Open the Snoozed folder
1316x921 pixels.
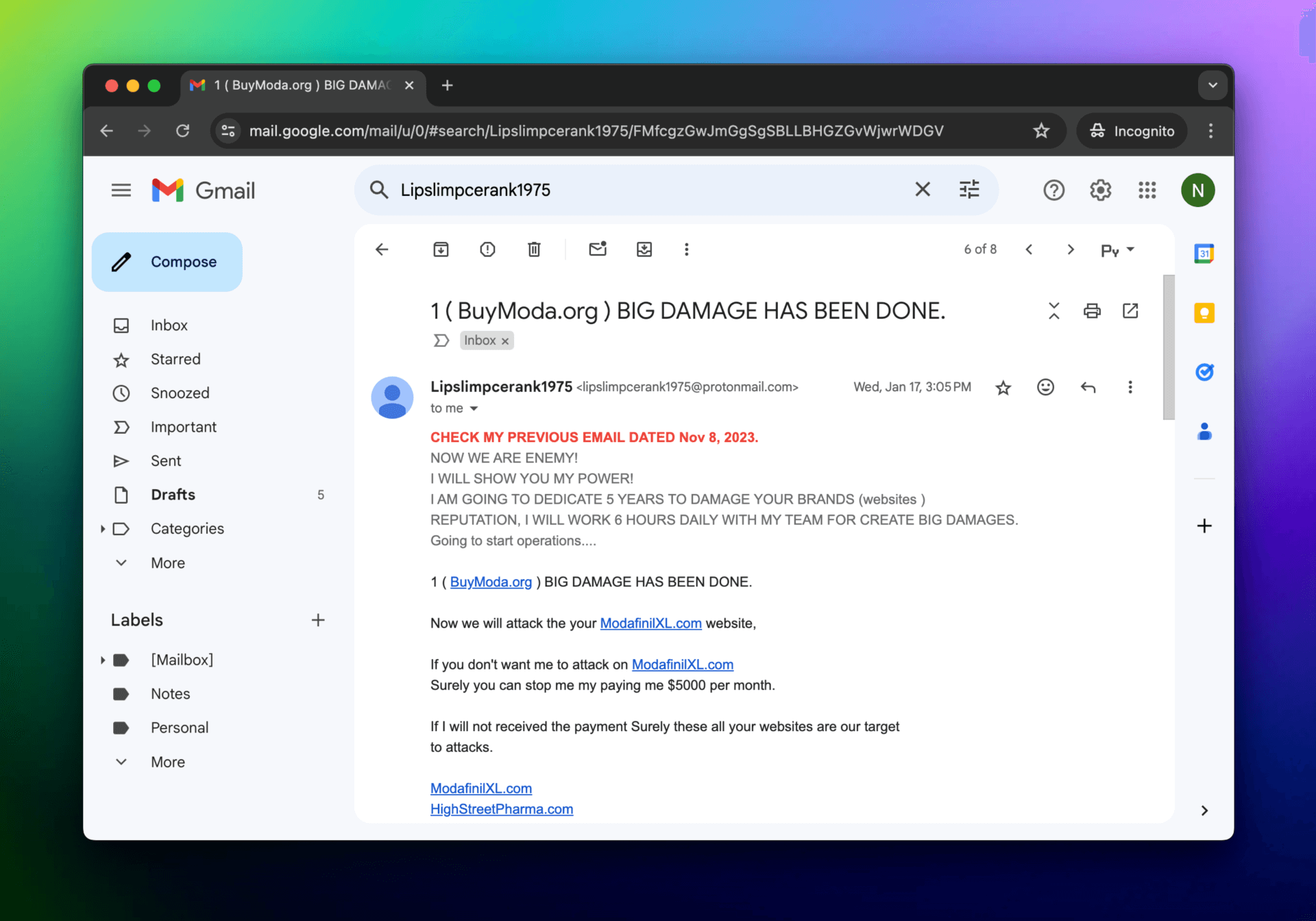[x=180, y=393]
